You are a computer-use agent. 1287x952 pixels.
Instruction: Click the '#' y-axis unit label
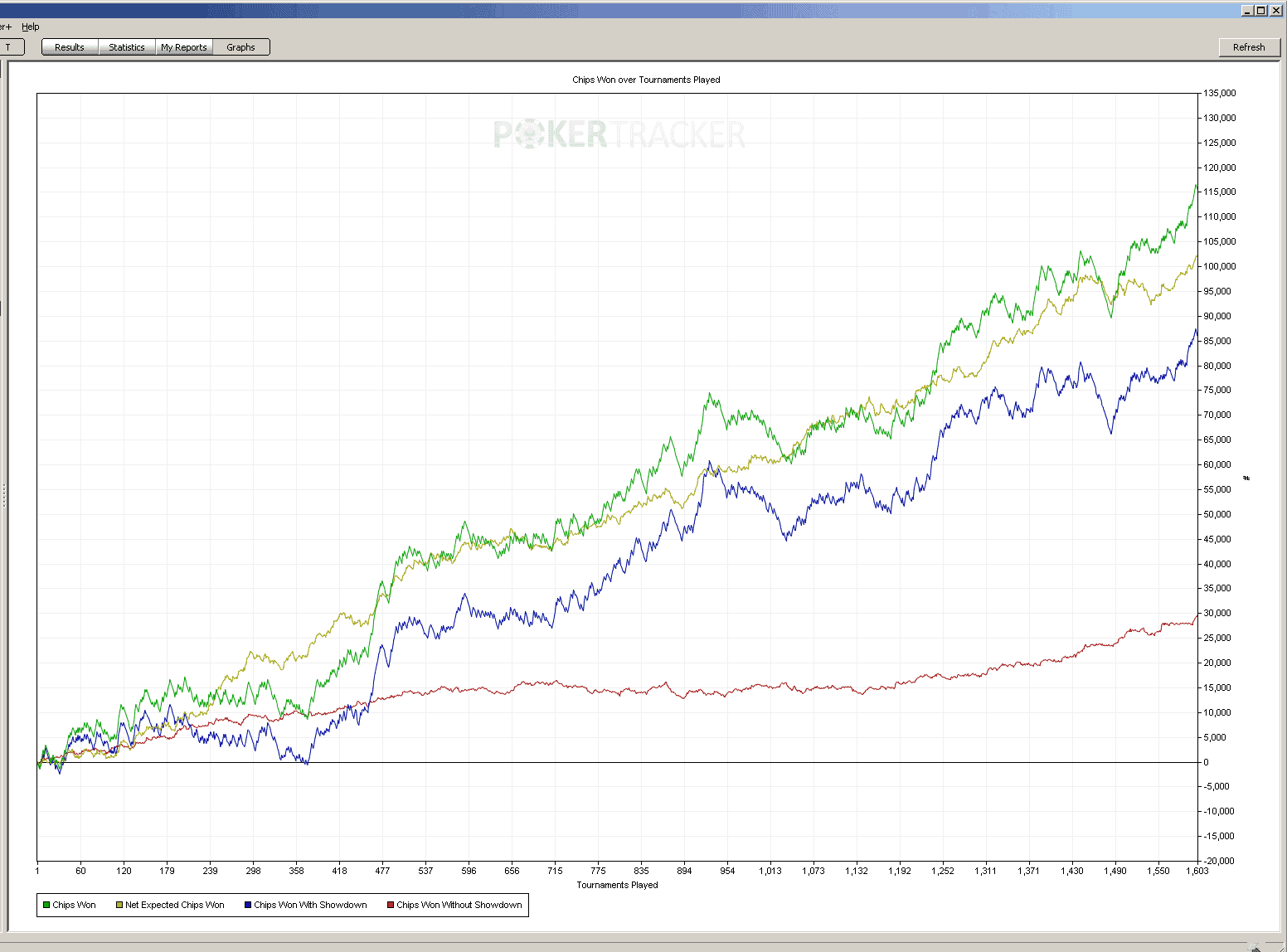(x=1246, y=478)
